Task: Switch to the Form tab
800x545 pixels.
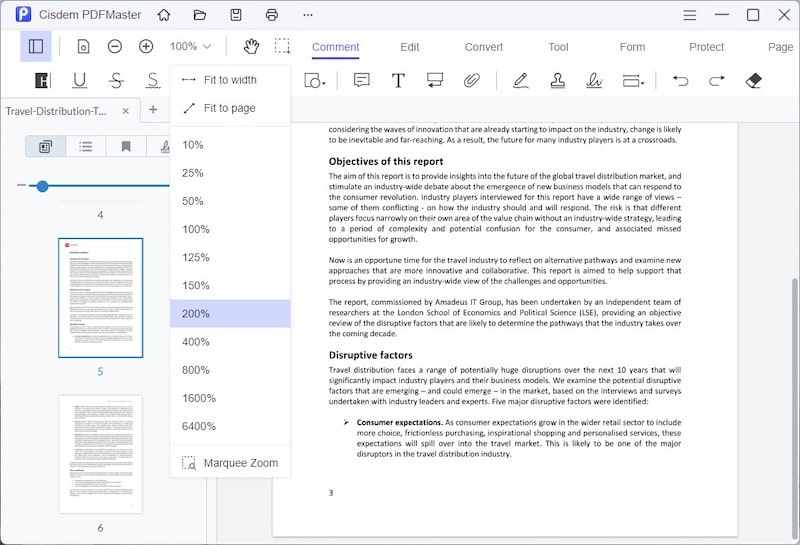Action: (632, 47)
